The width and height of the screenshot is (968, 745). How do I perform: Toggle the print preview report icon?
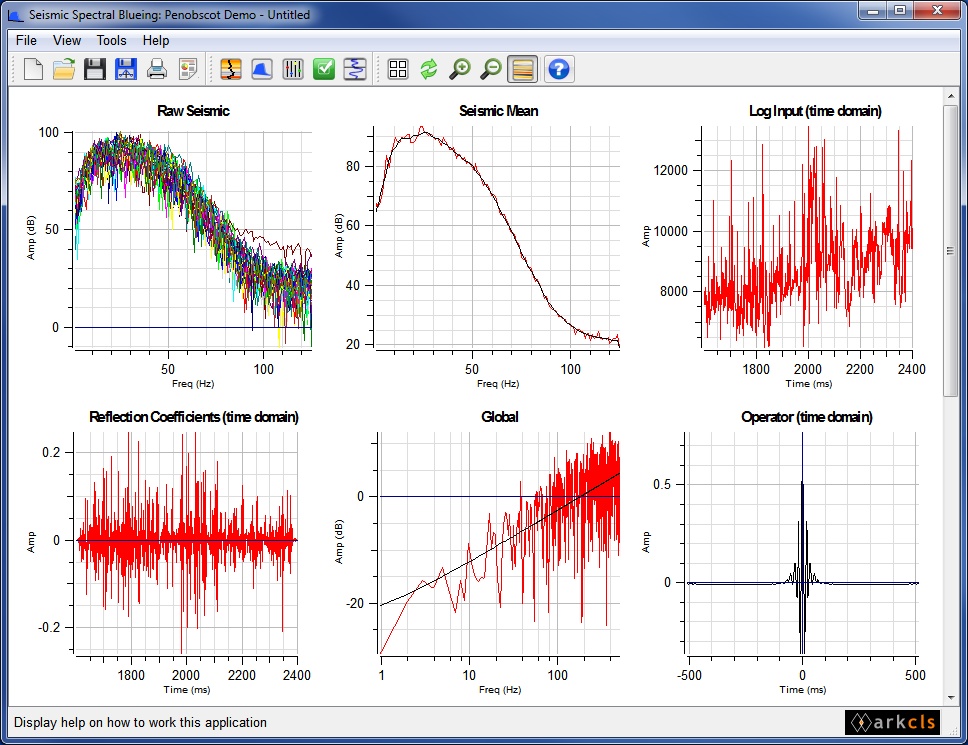189,69
